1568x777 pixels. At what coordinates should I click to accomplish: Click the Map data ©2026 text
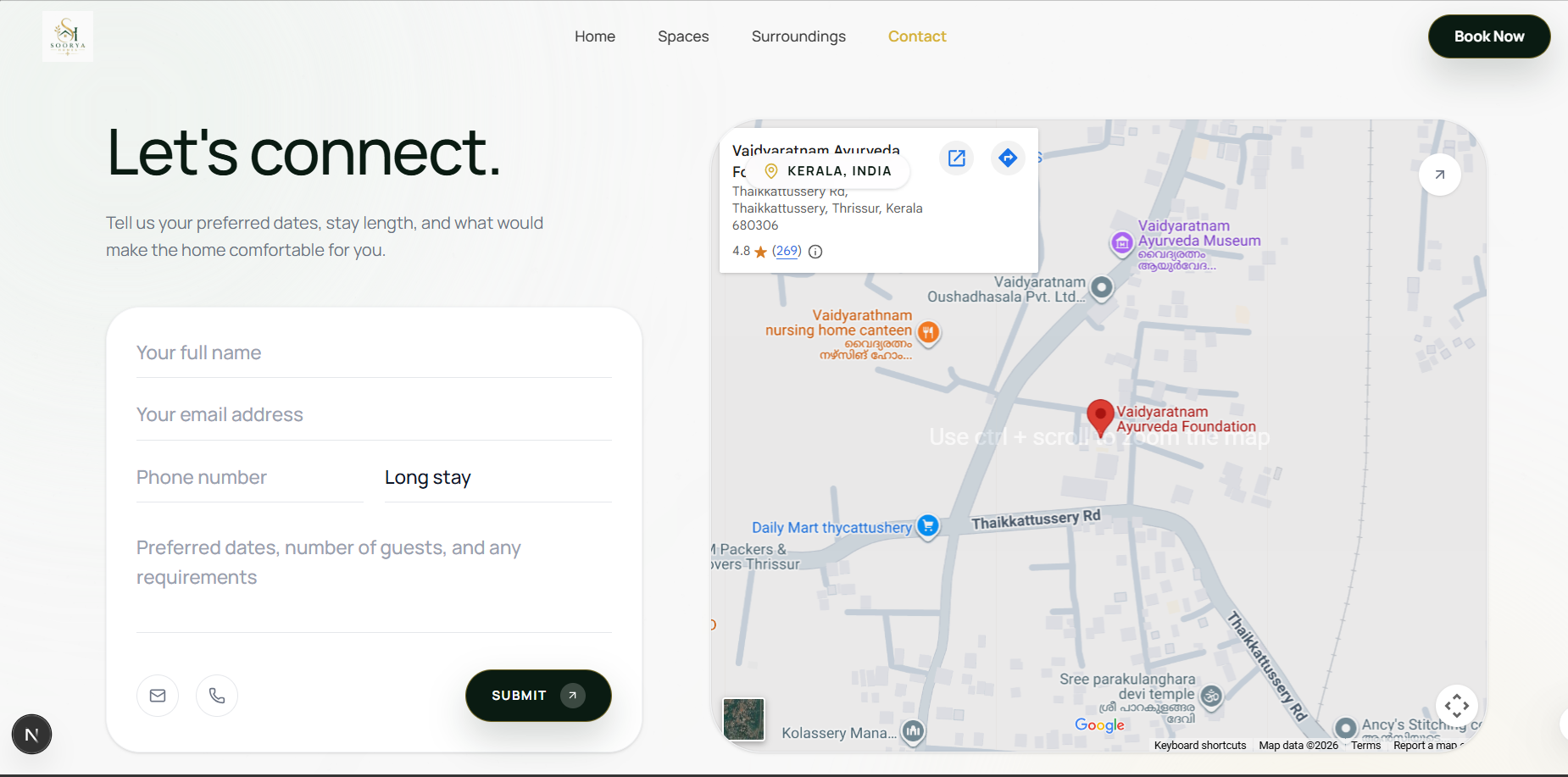coord(1298,746)
